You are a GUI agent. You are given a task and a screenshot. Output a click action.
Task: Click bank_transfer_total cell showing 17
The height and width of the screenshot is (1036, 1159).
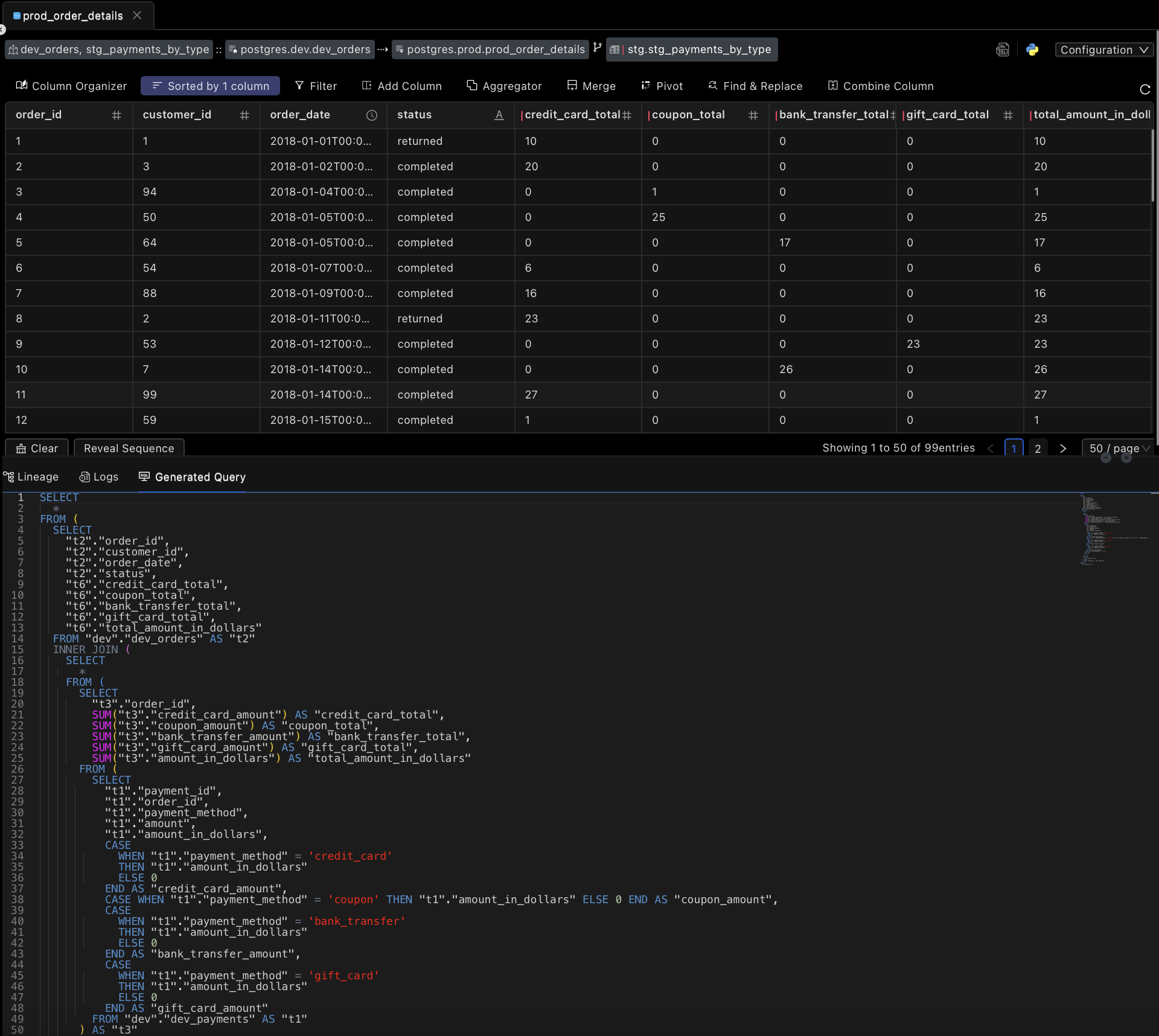click(833, 242)
